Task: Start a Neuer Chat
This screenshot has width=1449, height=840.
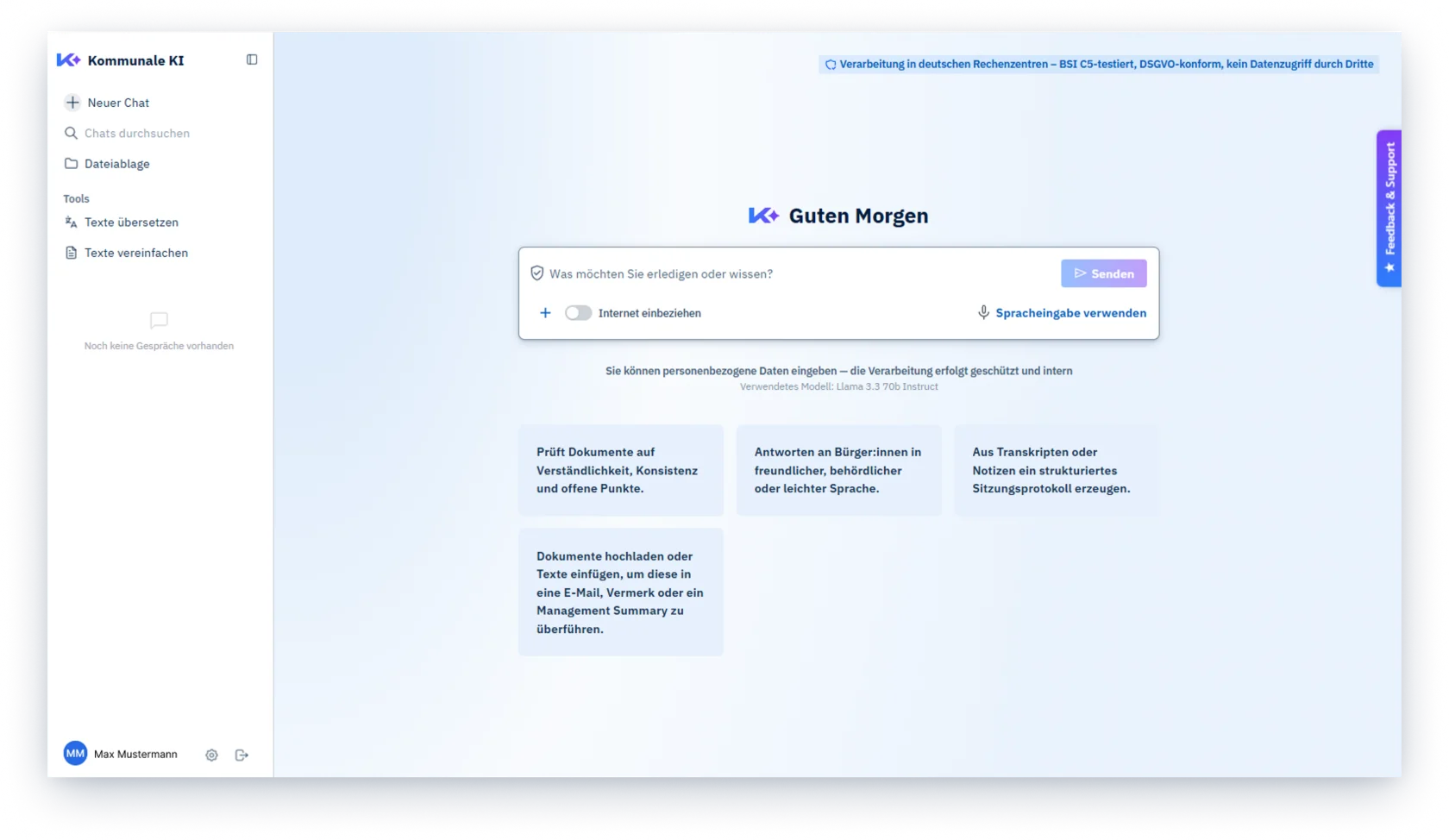Action: 107,103
